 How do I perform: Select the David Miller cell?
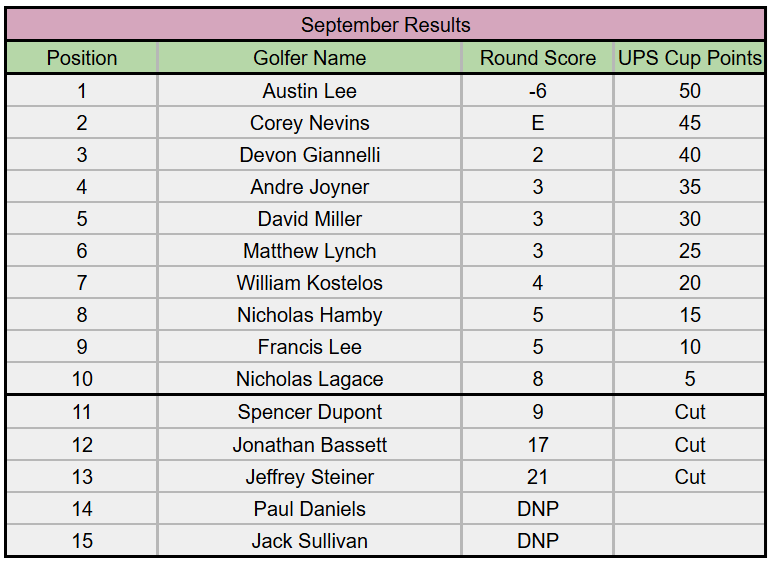(x=309, y=219)
